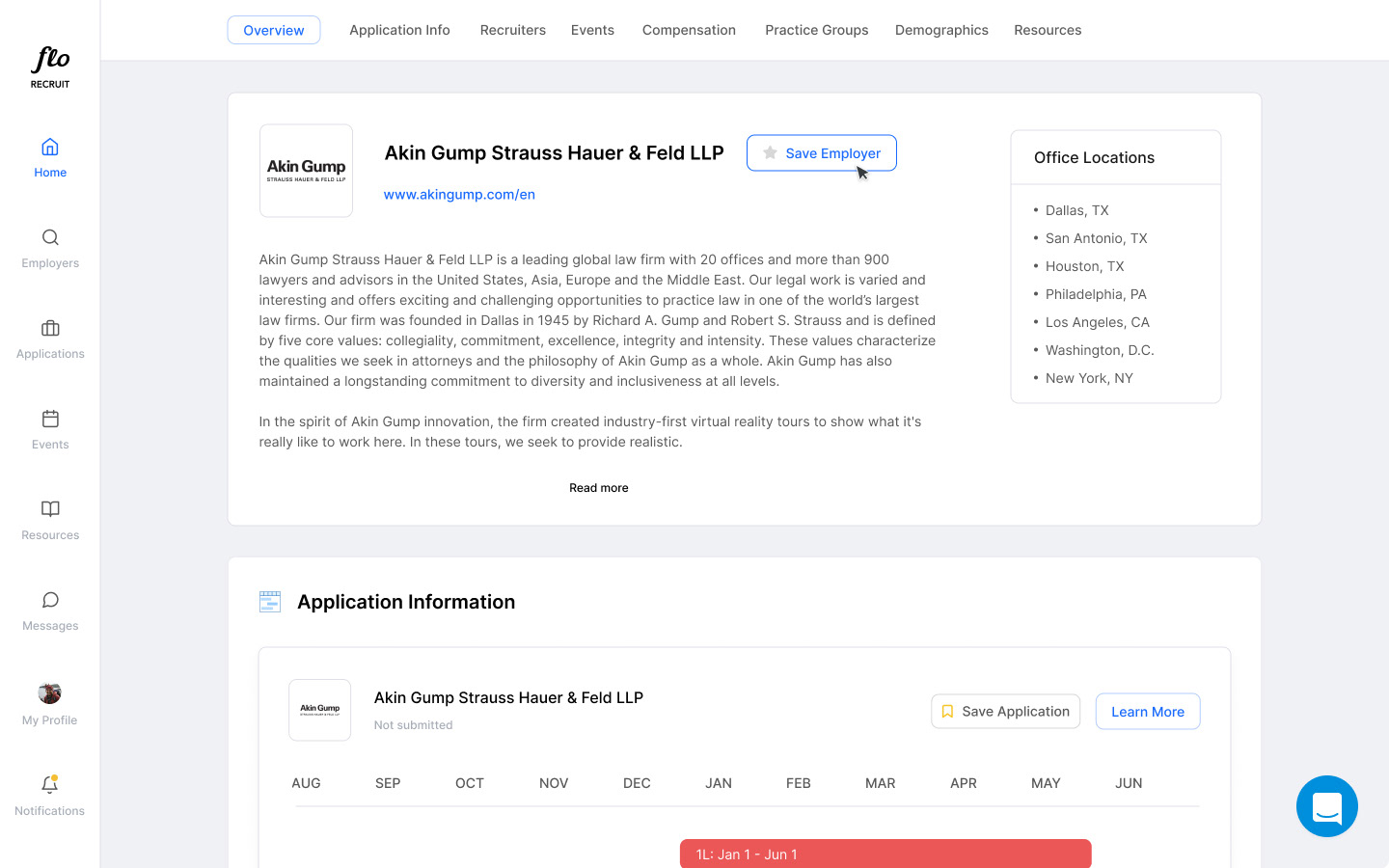Open the Events calendar icon
This screenshot has width=1389, height=868.
(x=50, y=419)
